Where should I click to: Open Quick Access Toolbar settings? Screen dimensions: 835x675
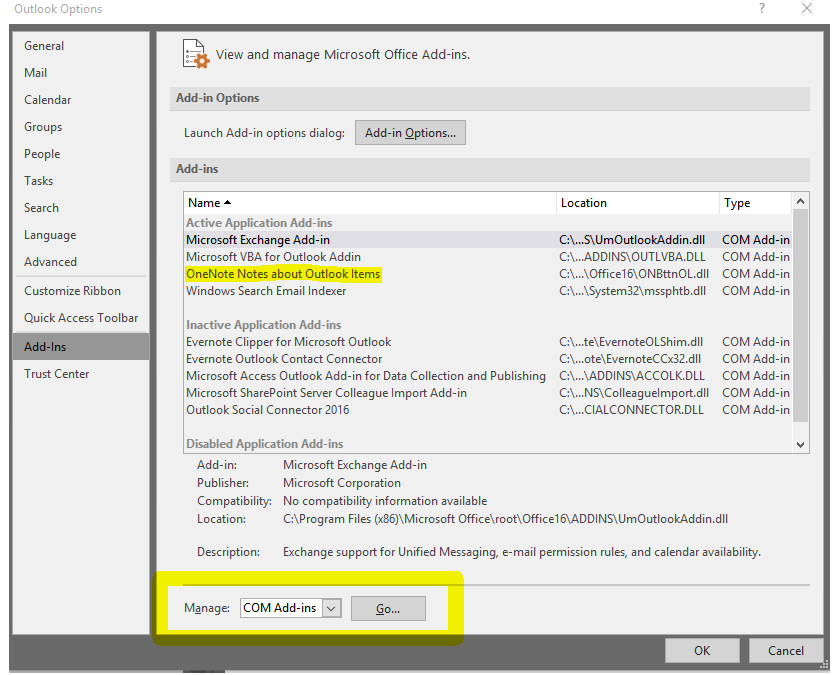pos(81,318)
